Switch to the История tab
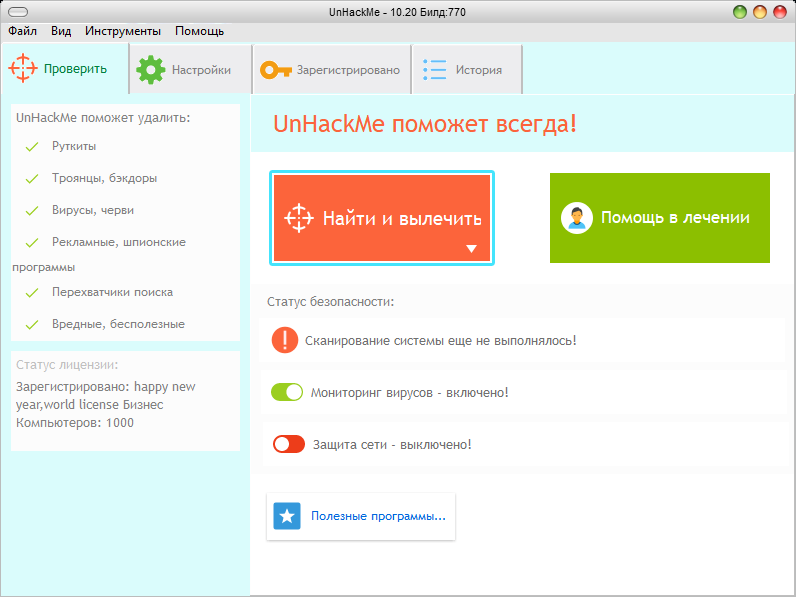 pyautogui.click(x=467, y=70)
